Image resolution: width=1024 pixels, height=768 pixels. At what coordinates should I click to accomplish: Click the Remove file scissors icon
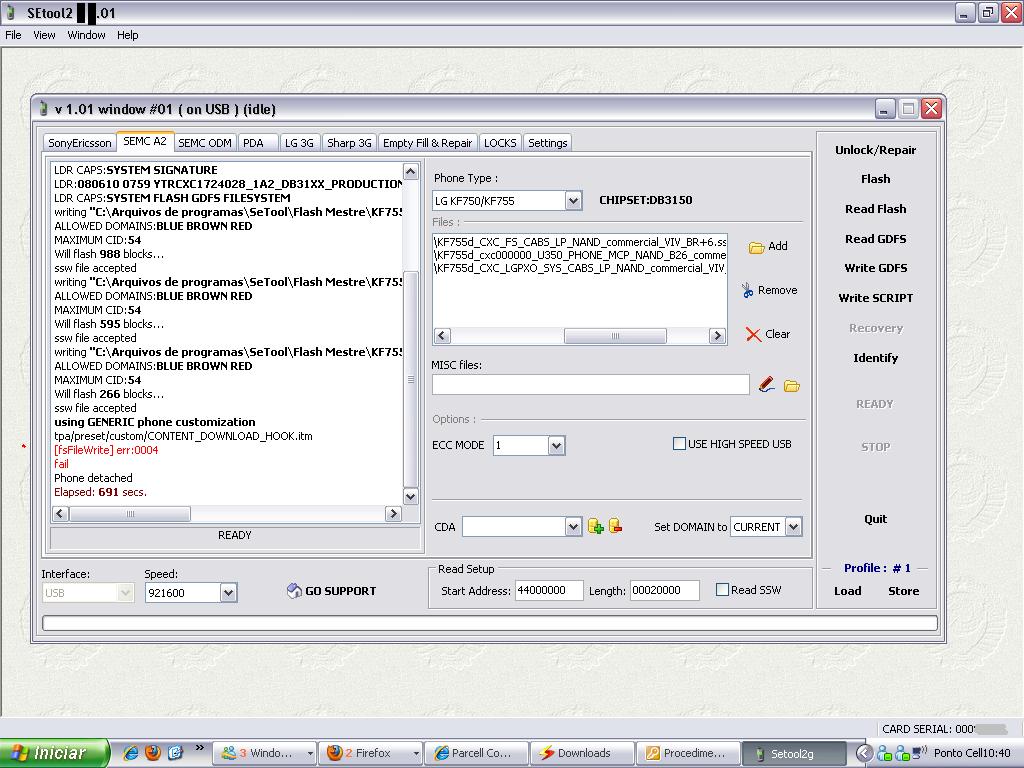(x=748, y=291)
